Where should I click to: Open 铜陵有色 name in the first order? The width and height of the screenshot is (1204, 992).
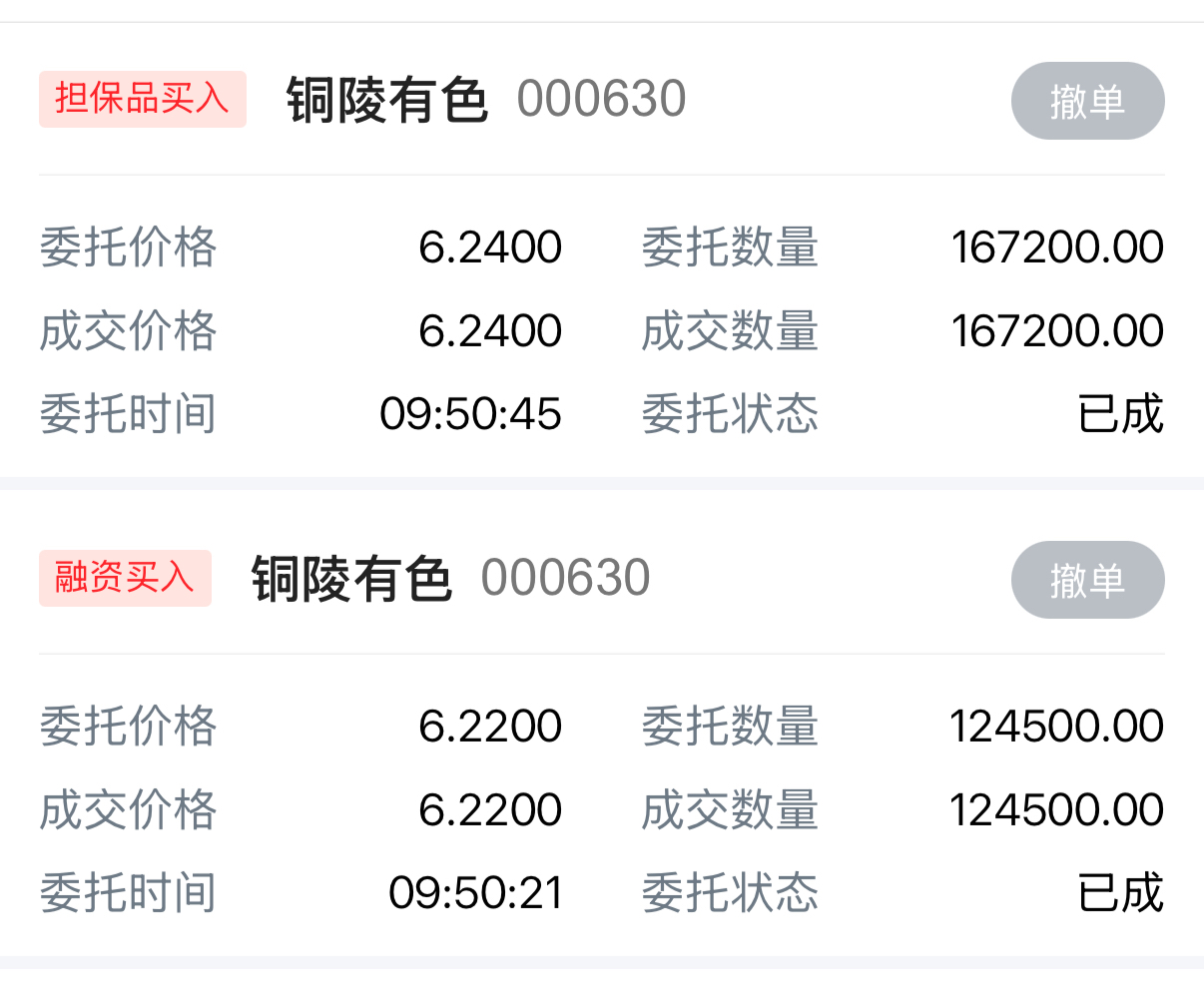click(387, 100)
